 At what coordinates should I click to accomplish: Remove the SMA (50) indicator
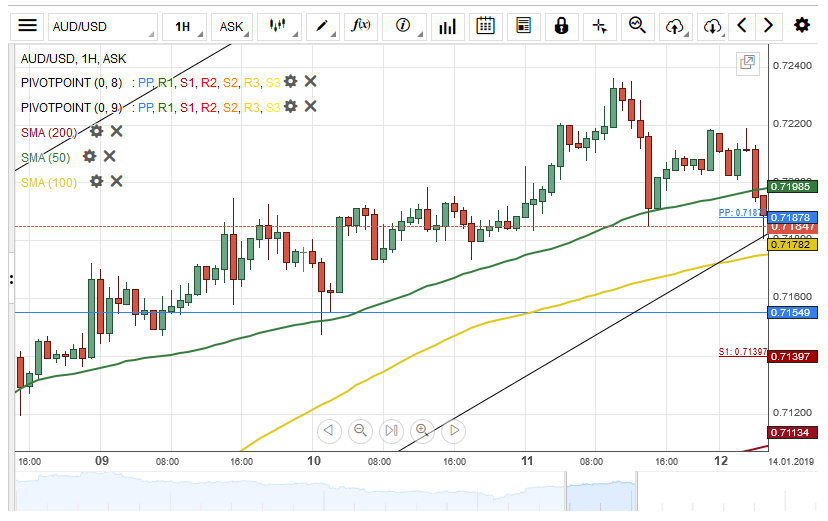110,156
